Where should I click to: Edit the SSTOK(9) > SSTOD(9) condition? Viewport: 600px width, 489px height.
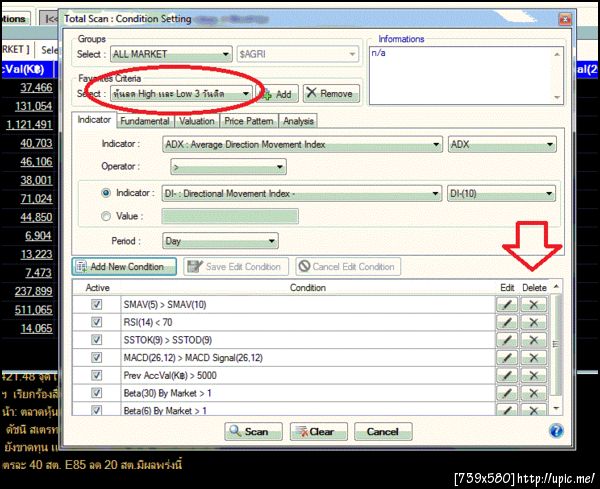[507, 340]
